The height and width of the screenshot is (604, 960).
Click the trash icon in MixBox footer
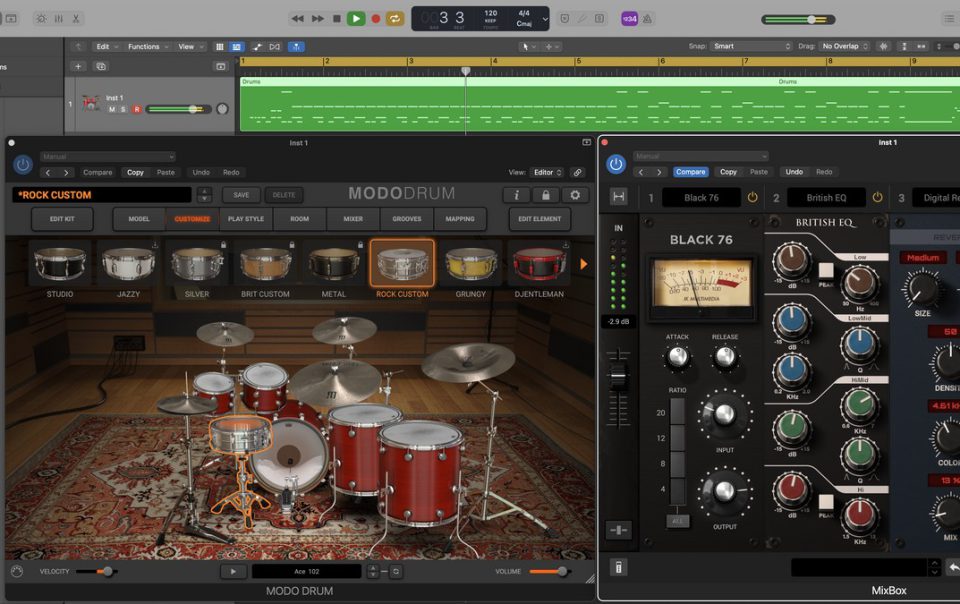[x=618, y=568]
